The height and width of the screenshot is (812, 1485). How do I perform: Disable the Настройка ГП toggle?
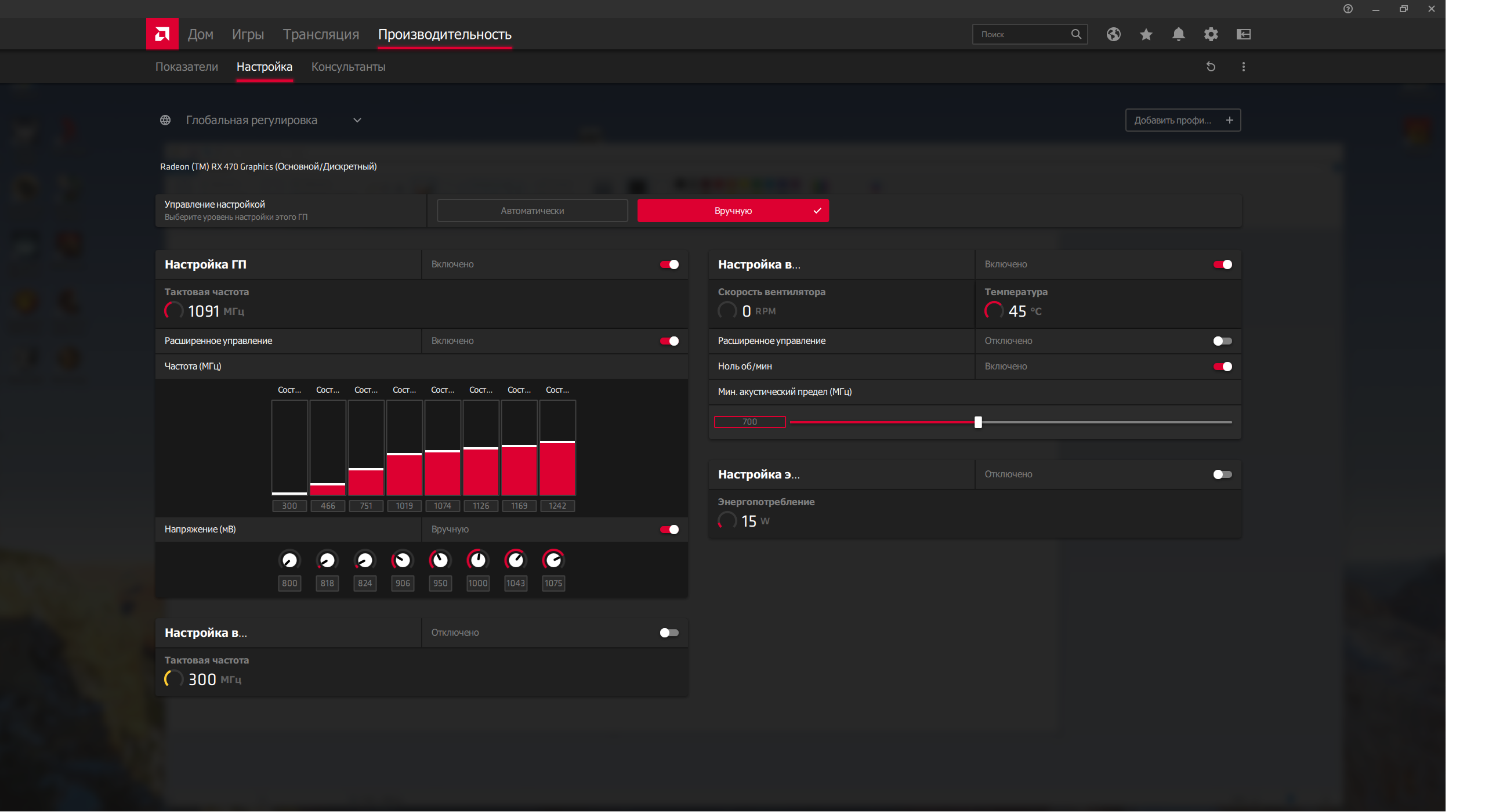tap(669, 264)
